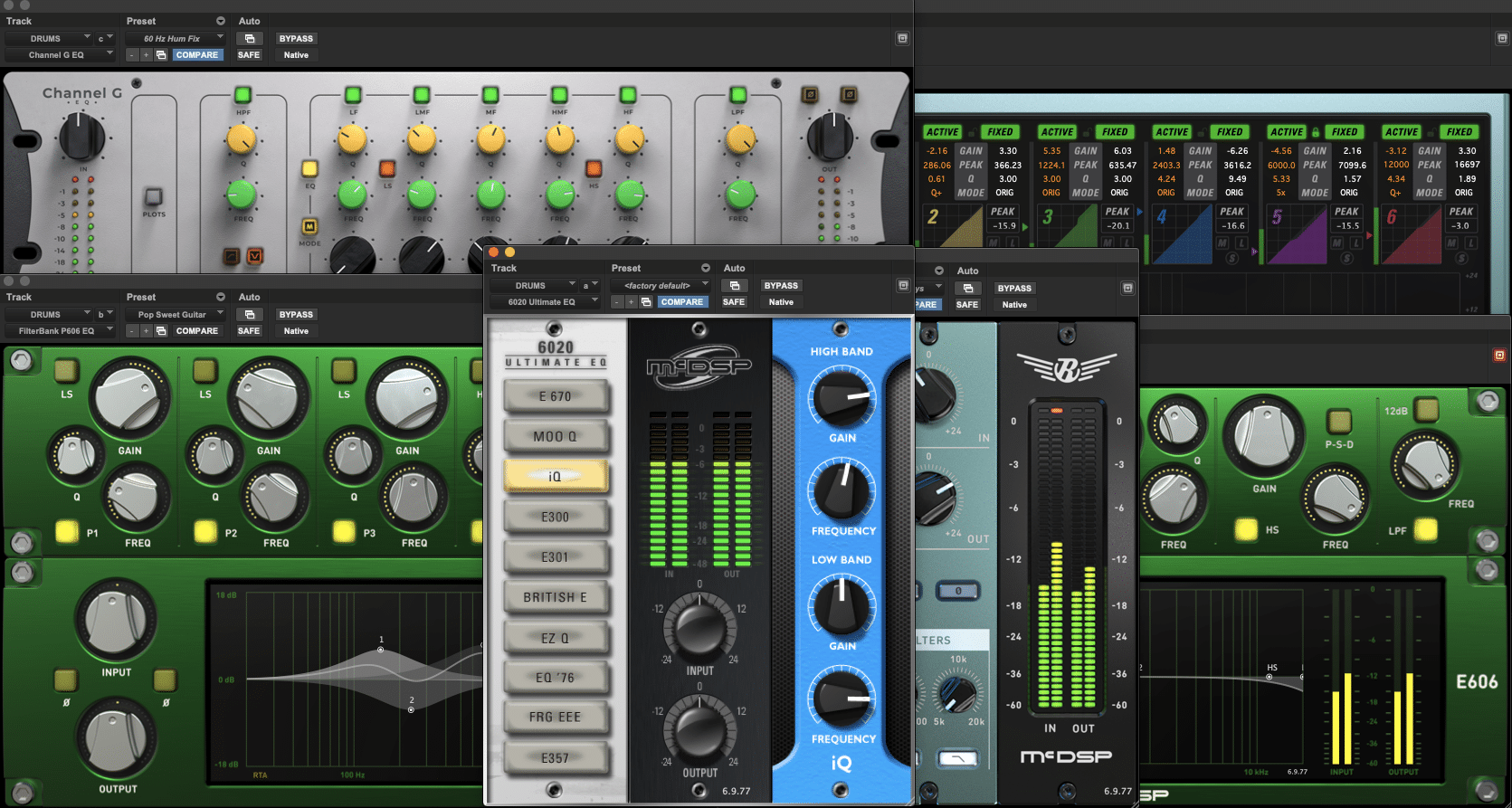
Task: Click Native in the FilterBank P606 window
Action: click(296, 331)
